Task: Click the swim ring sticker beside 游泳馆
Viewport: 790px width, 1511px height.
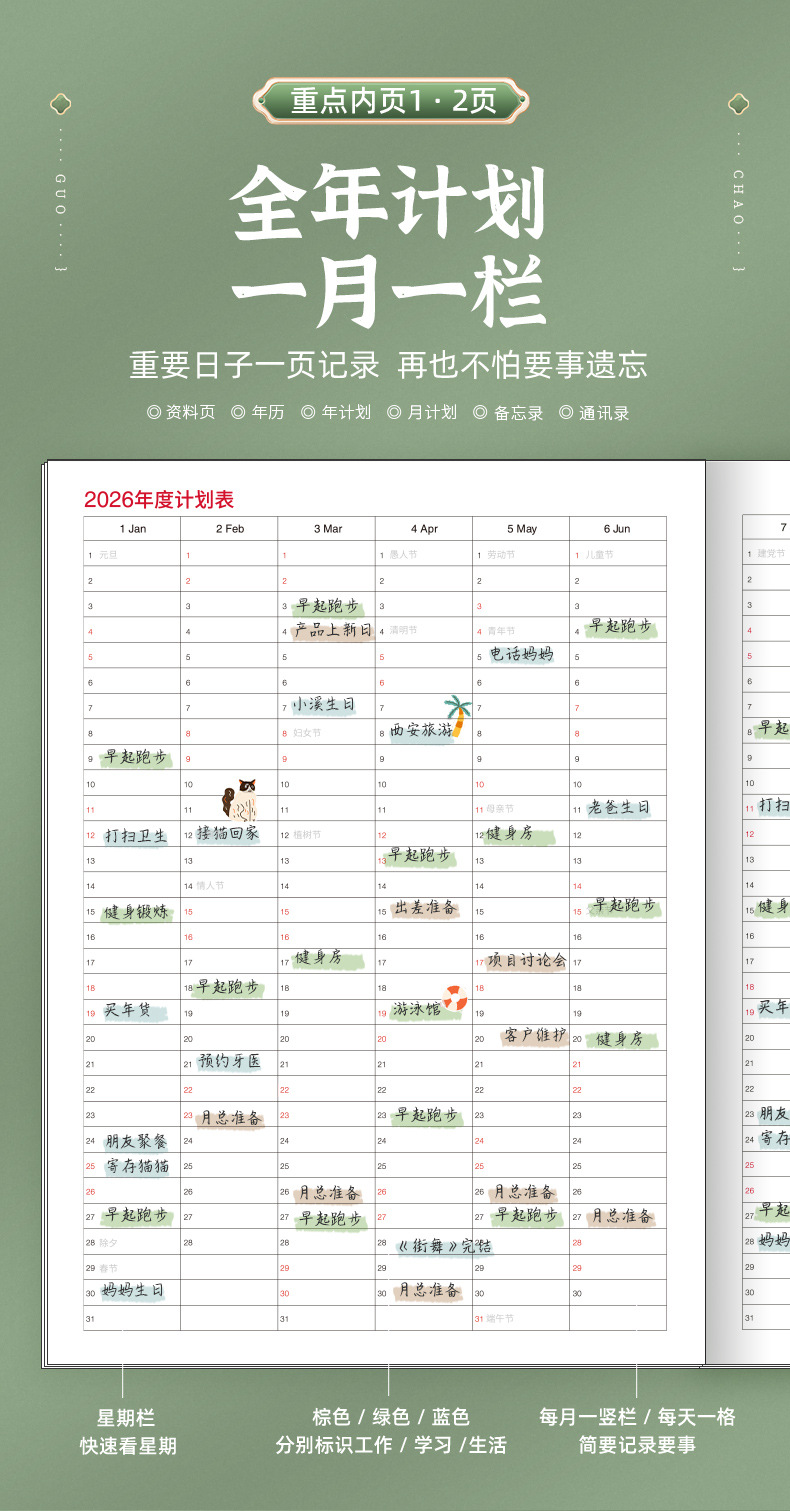Action: click(x=456, y=998)
